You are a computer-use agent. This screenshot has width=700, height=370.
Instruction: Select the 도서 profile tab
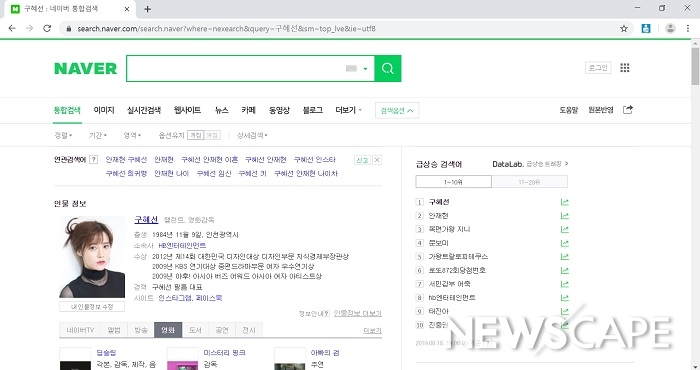pos(195,330)
